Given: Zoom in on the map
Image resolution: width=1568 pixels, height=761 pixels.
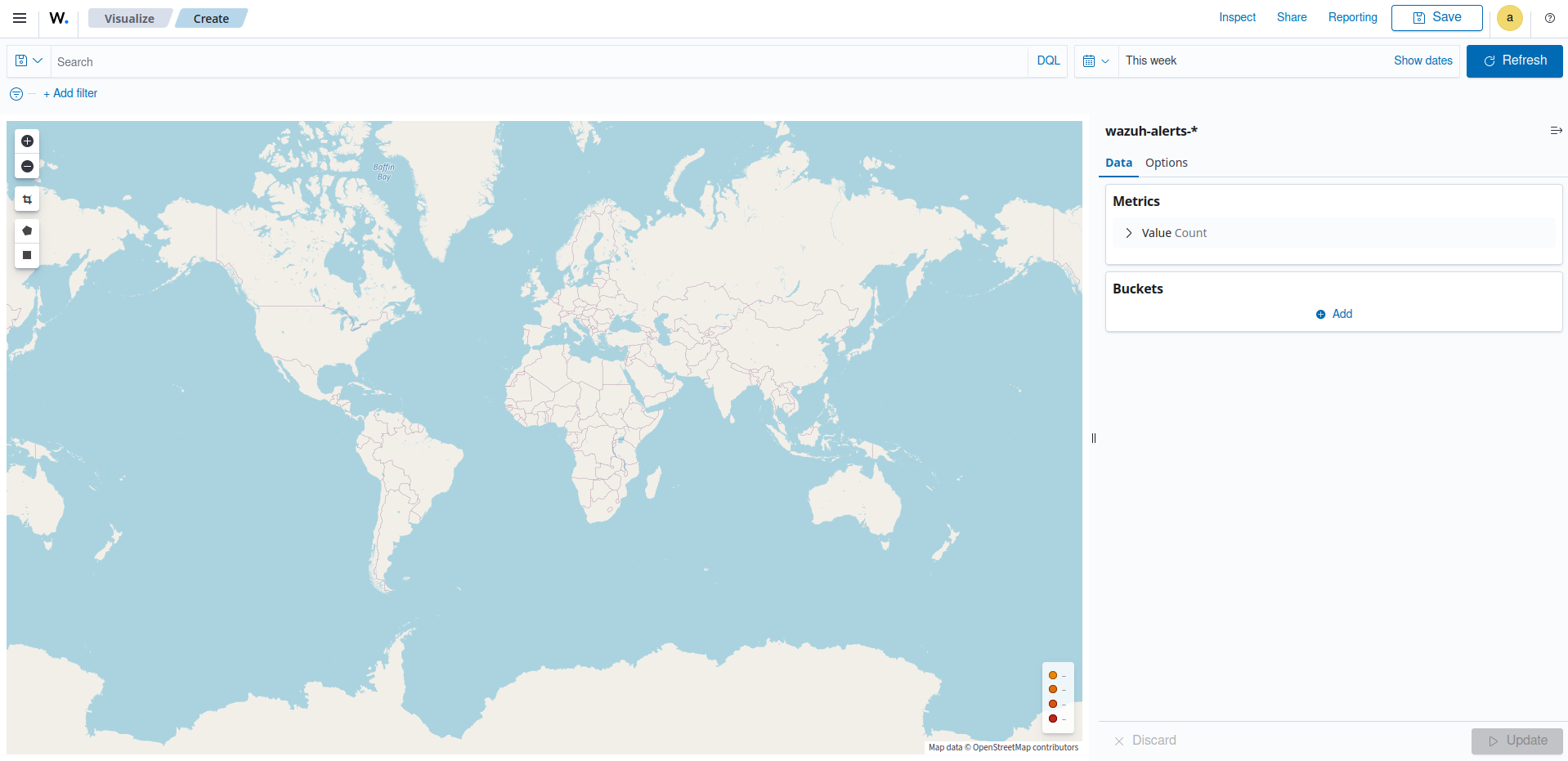Looking at the screenshot, I should (x=27, y=141).
